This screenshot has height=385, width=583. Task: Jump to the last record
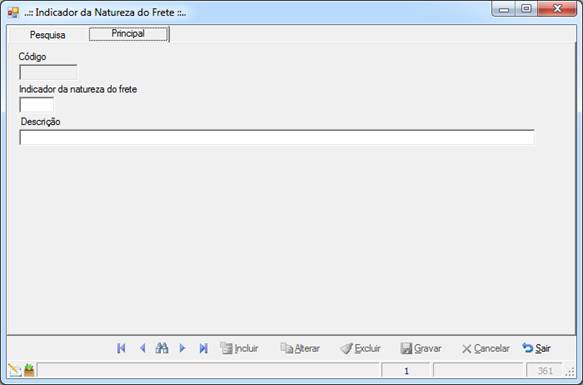[203, 349]
